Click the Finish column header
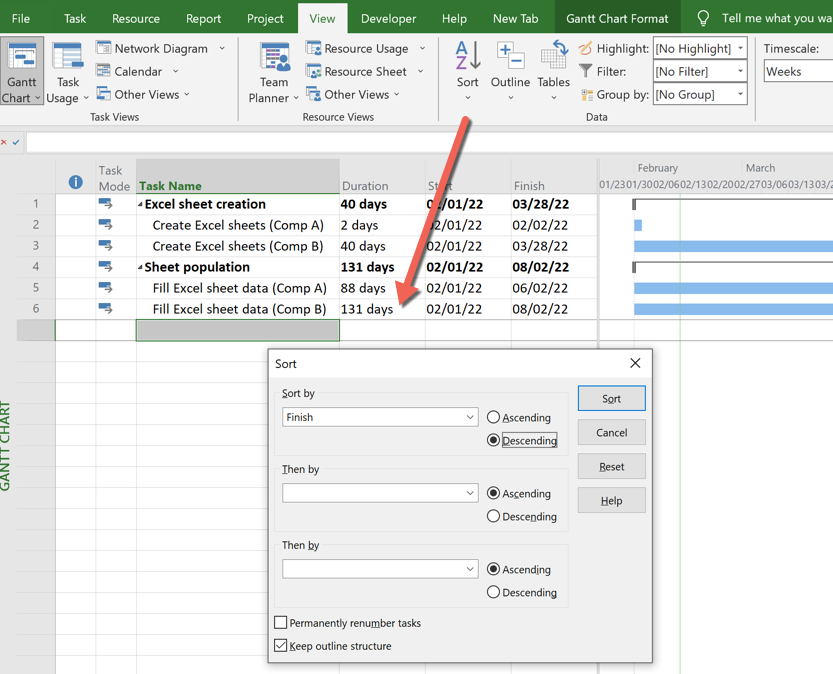 pyautogui.click(x=554, y=176)
